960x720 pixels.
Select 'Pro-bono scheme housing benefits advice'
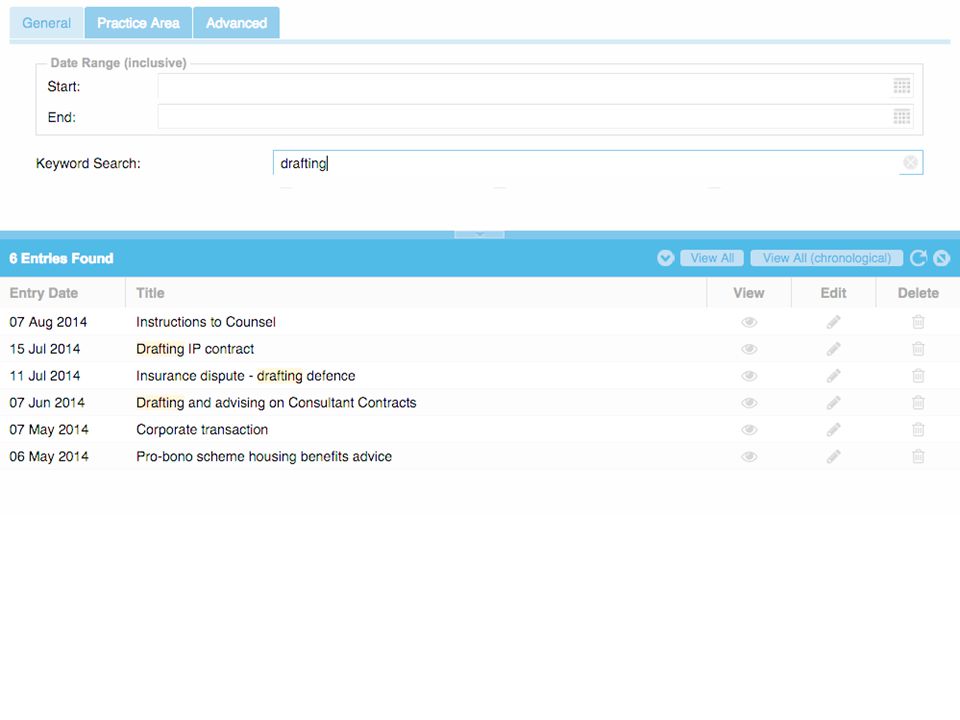[x=264, y=457]
